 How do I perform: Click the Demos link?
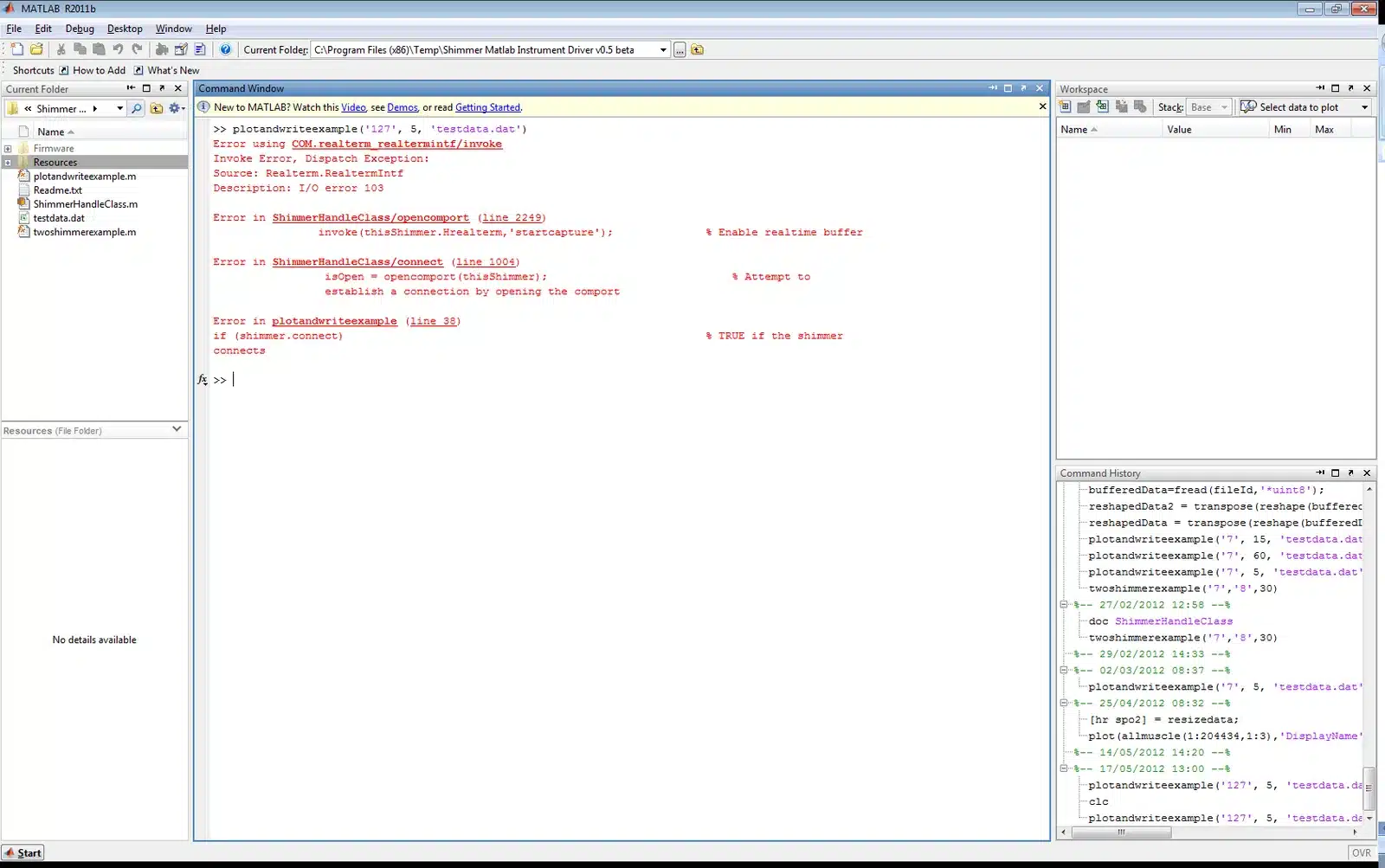tap(403, 107)
